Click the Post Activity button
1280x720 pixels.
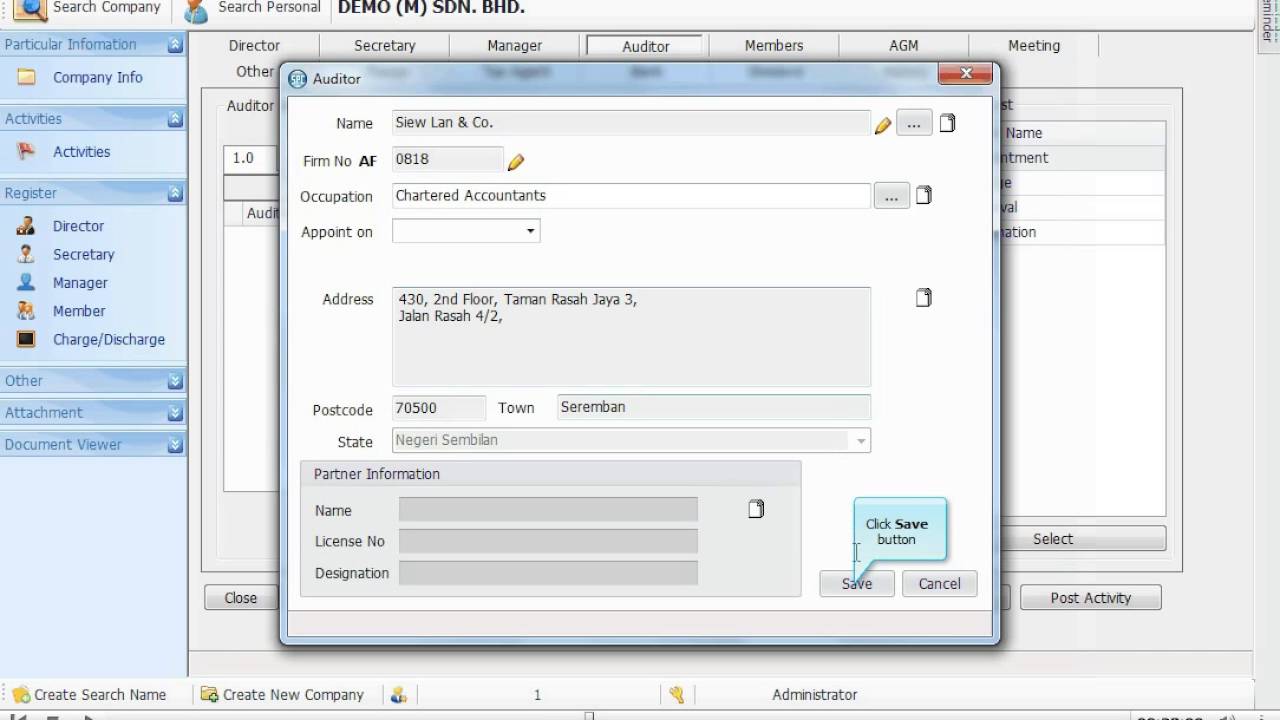(x=1090, y=598)
